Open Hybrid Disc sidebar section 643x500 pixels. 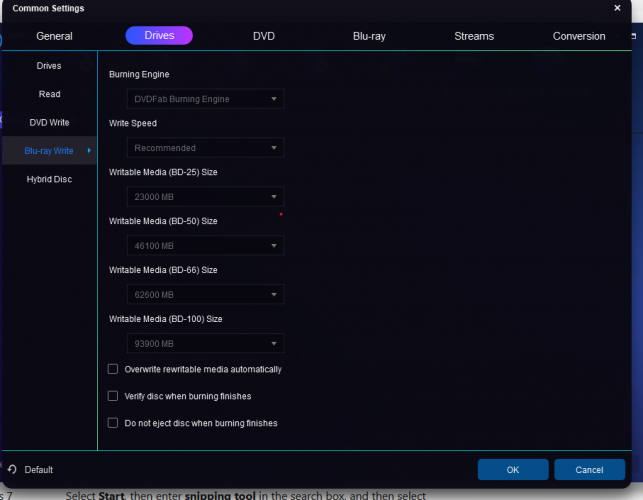pyautogui.click(x=49, y=179)
